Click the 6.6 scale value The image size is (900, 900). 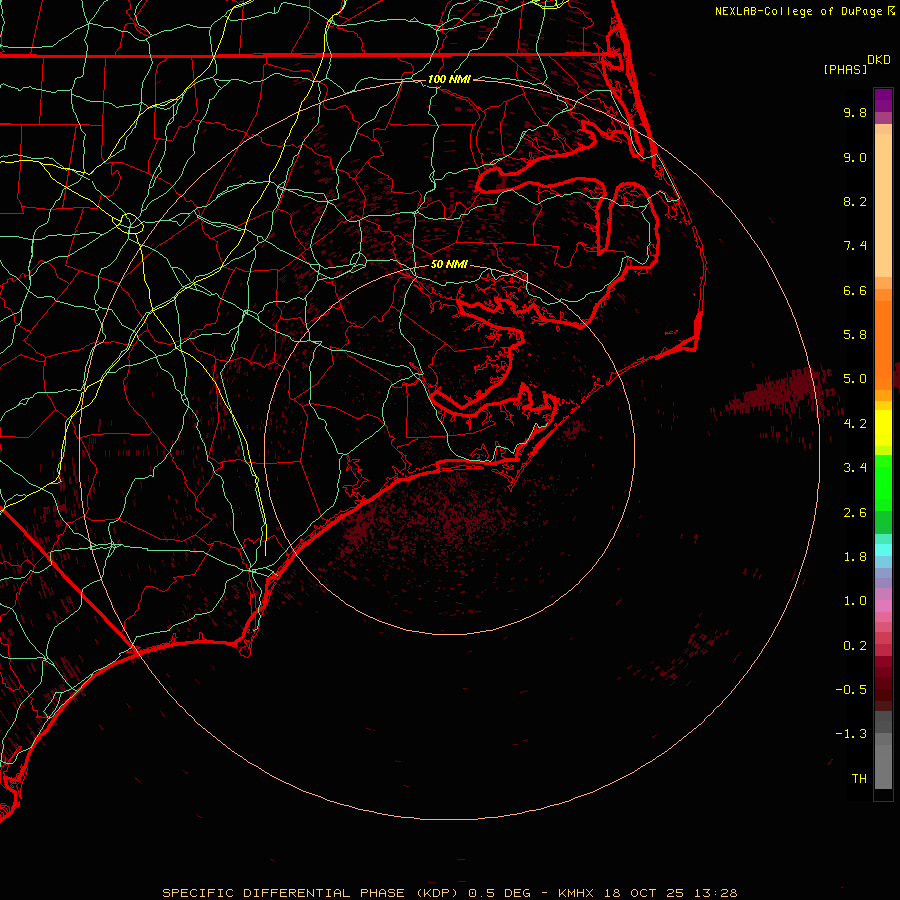coord(855,290)
